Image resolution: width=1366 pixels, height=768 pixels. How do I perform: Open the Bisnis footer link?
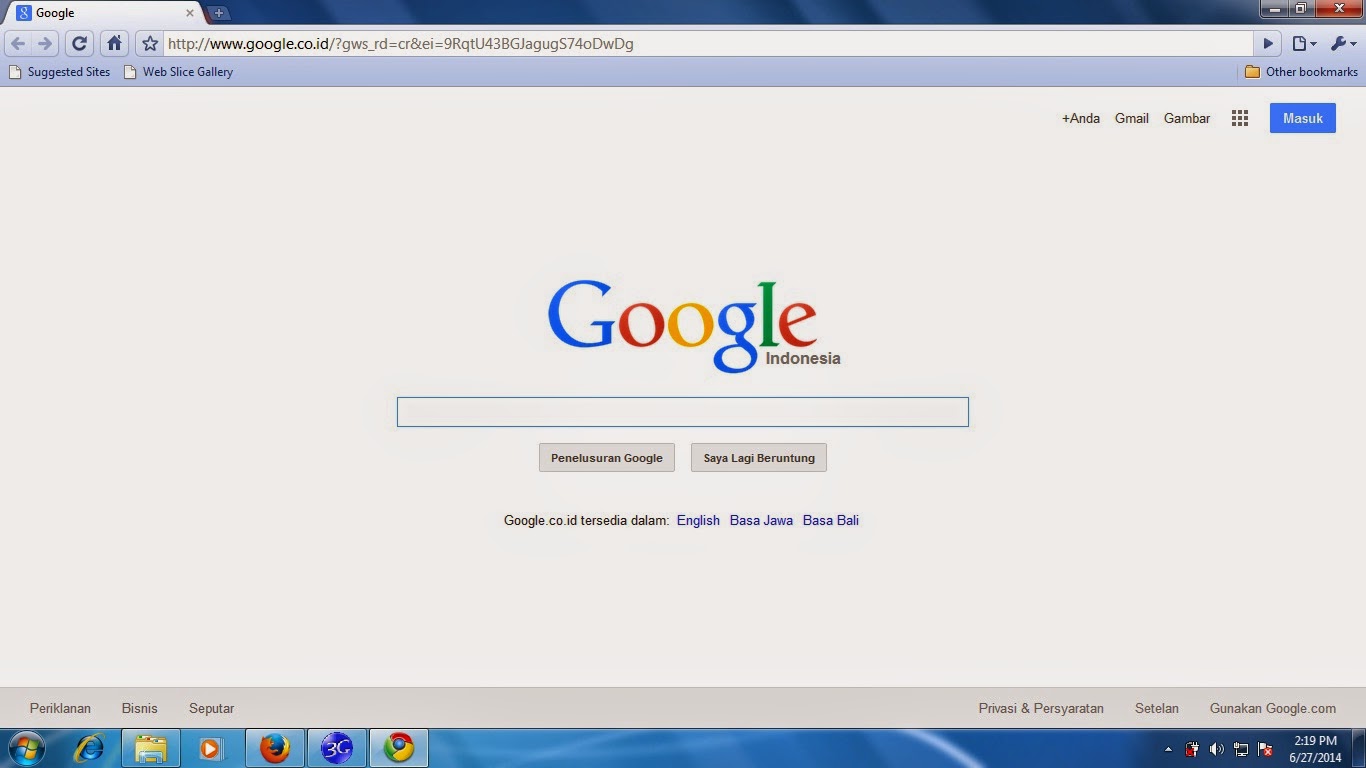(140, 708)
